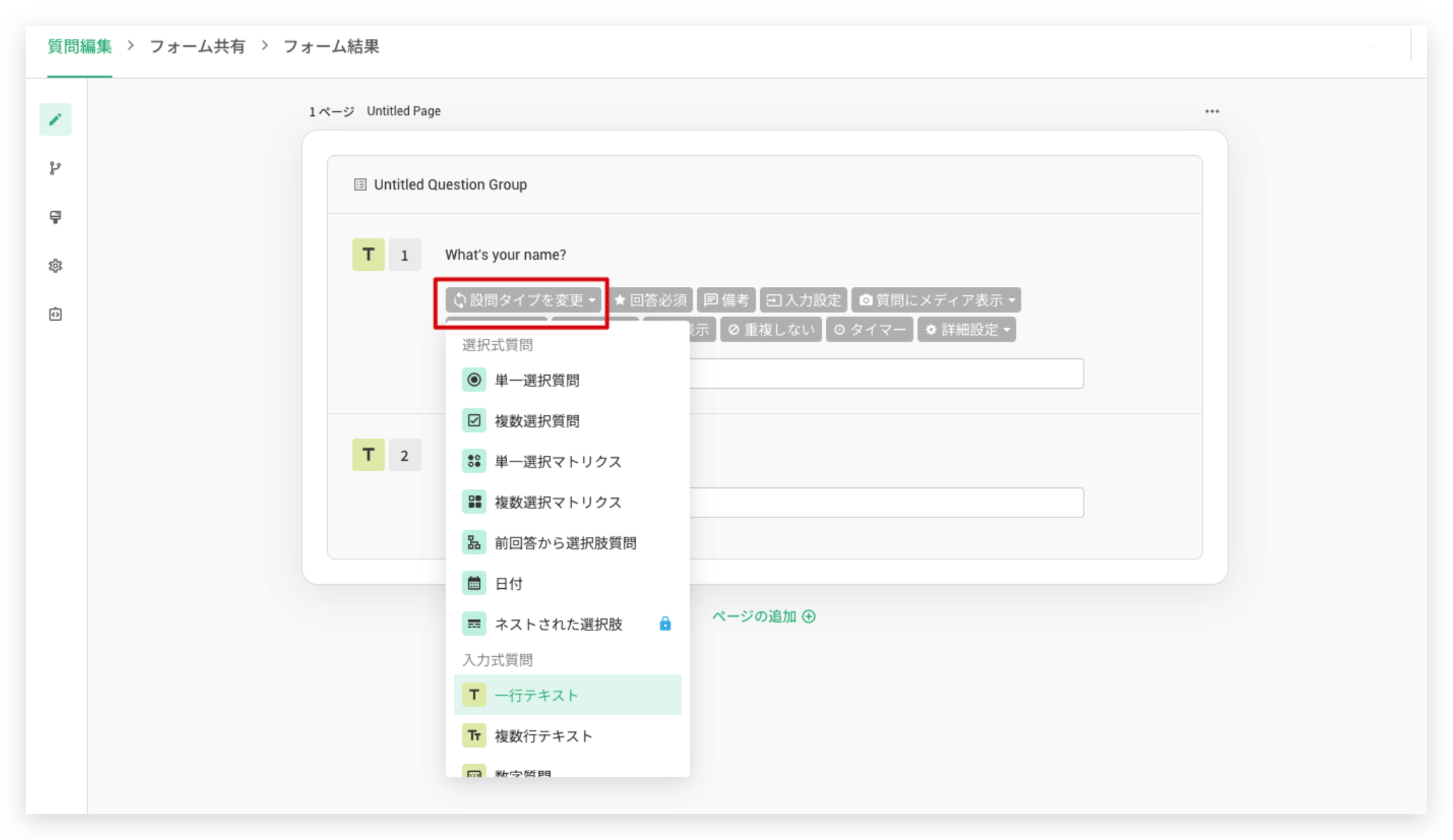Viewport: 1453px width, 840px height.
Task: Click the ページの追加 link
Action: pyautogui.click(x=764, y=616)
